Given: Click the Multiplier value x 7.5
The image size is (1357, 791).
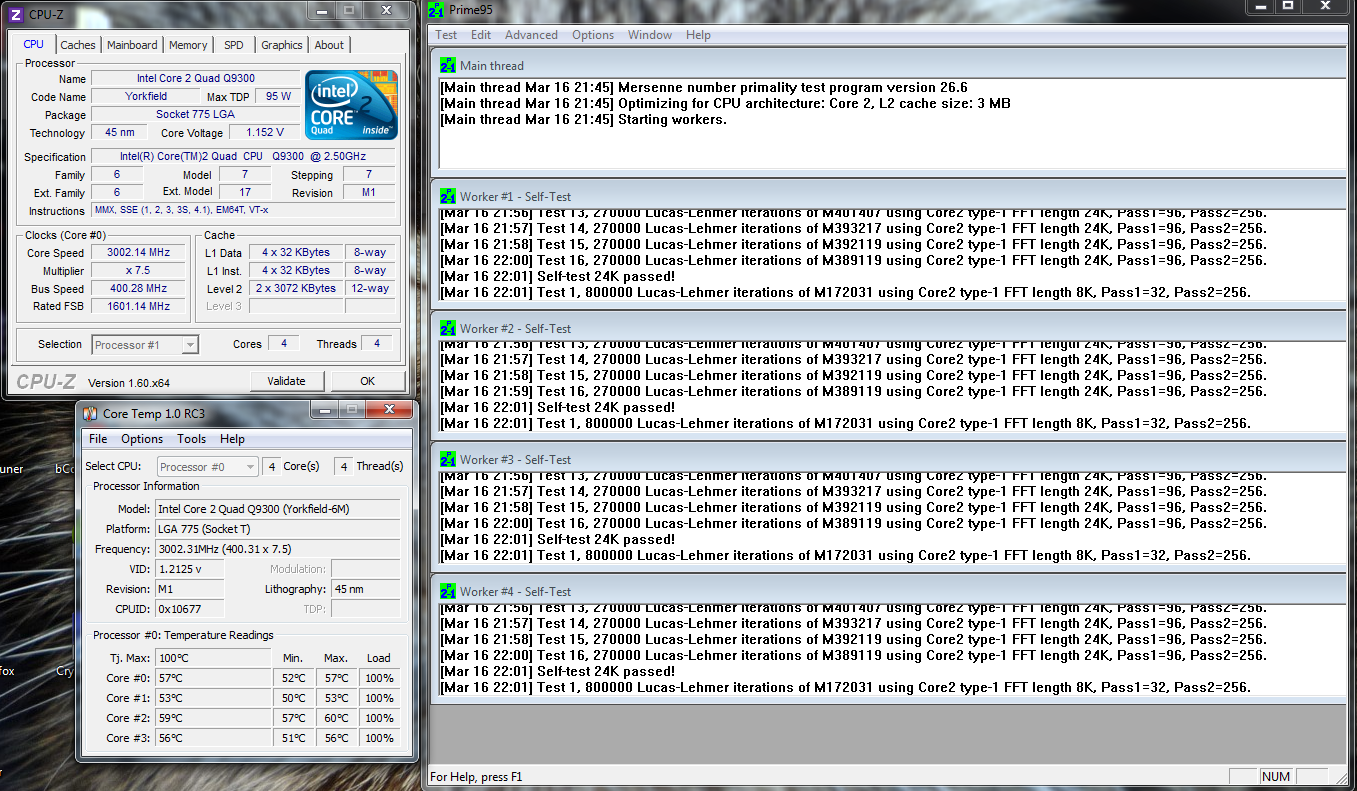Looking at the screenshot, I should pyautogui.click(x=139, y=271).
